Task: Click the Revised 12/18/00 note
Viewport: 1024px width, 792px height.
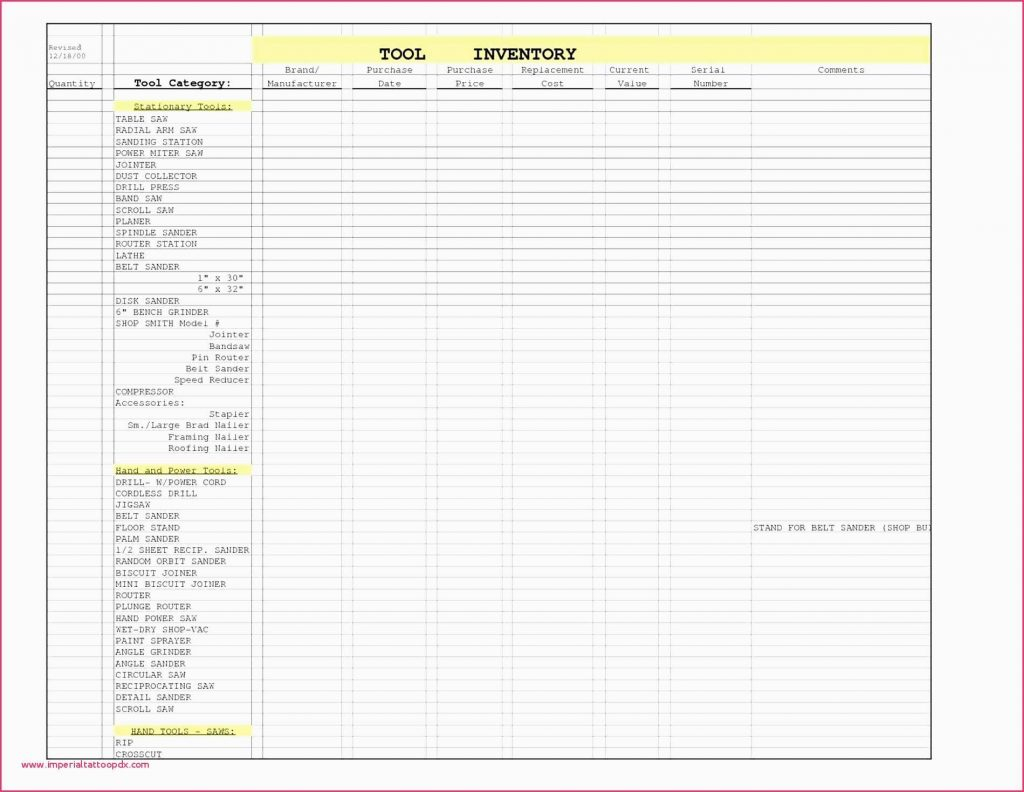Action: pyautogui.click(x=66, y=52)
